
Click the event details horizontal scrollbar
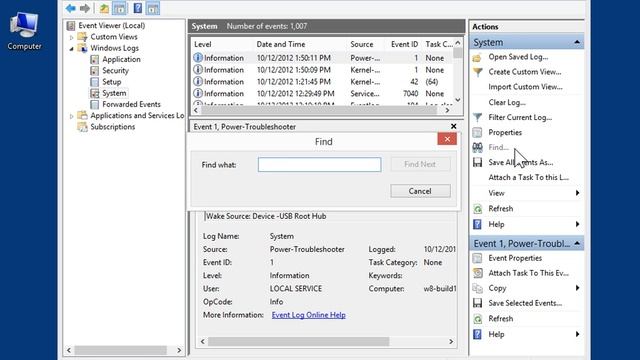click(299, 341)
